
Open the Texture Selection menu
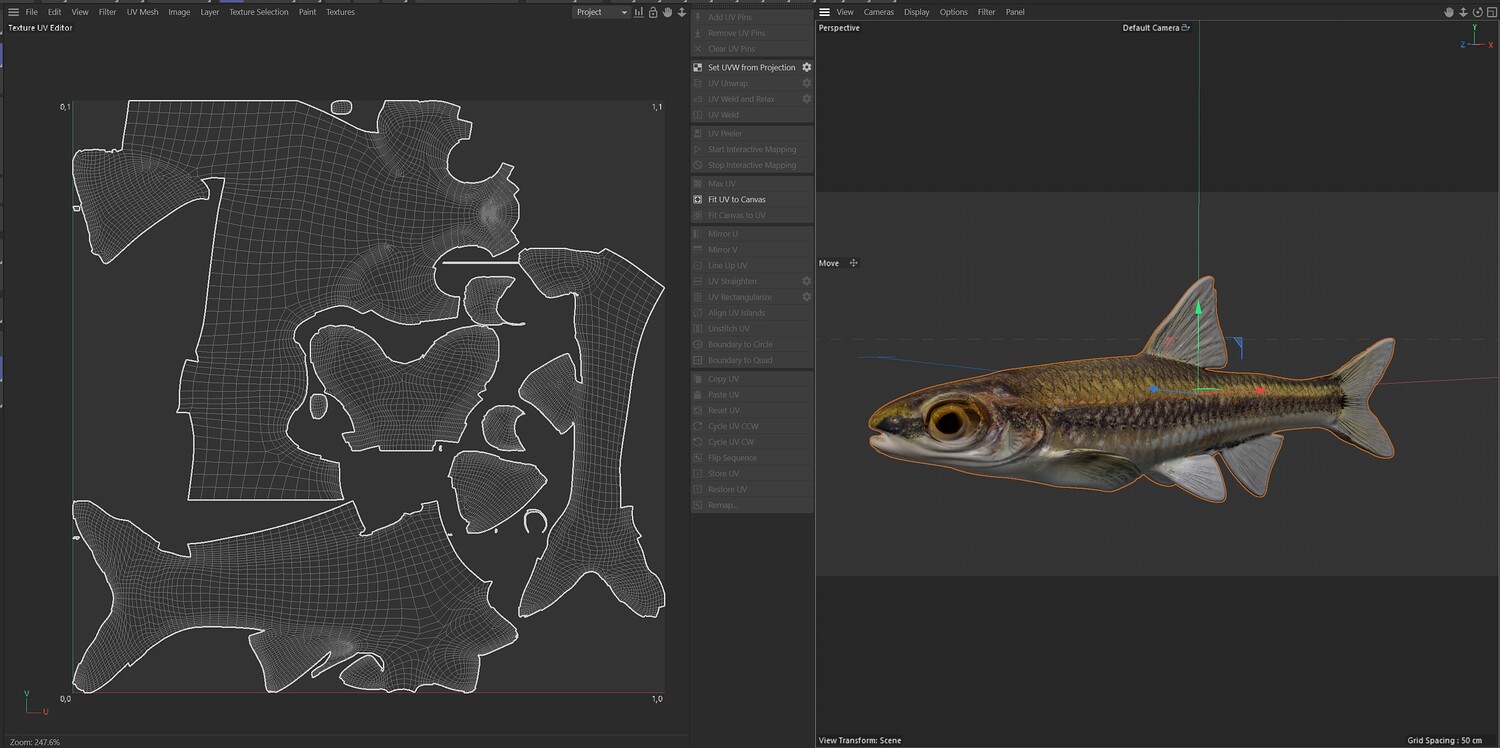click(x=258, y=12)
